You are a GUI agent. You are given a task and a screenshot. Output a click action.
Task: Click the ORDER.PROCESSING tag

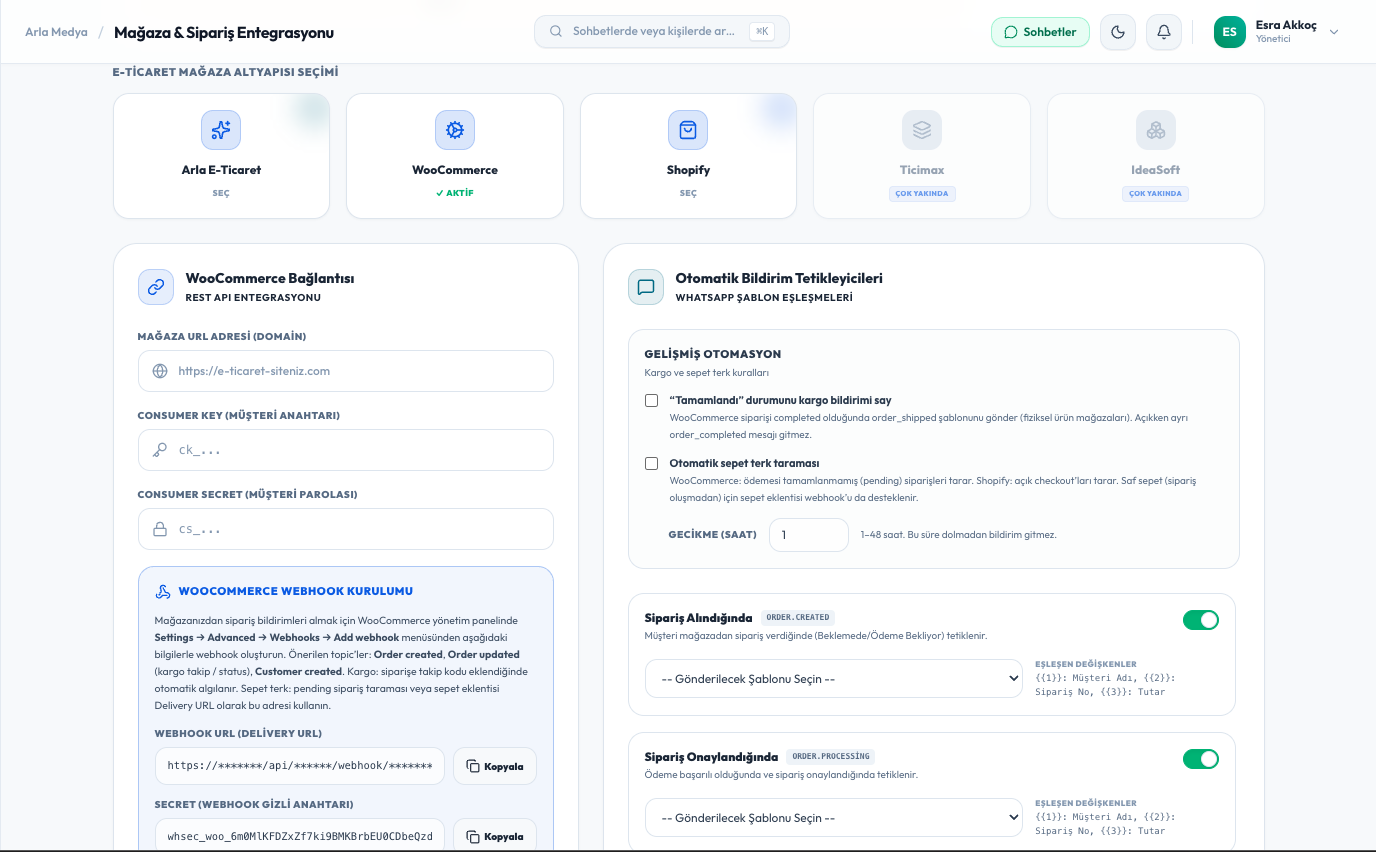click(832, 756)
